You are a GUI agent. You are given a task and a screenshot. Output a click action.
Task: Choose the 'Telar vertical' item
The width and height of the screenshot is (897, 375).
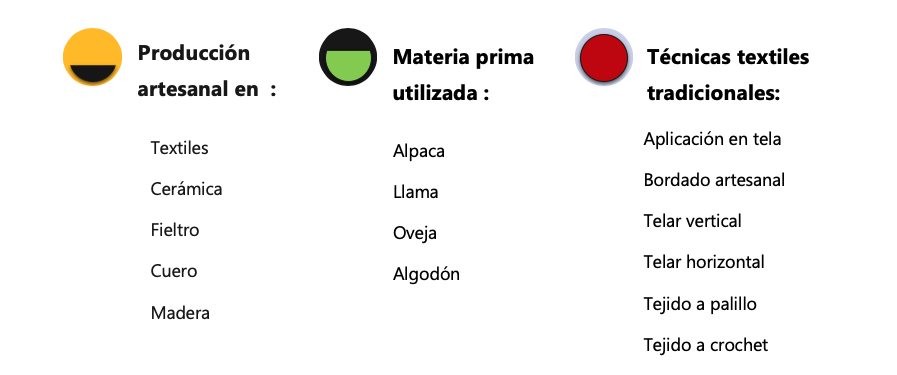point(692,221)
